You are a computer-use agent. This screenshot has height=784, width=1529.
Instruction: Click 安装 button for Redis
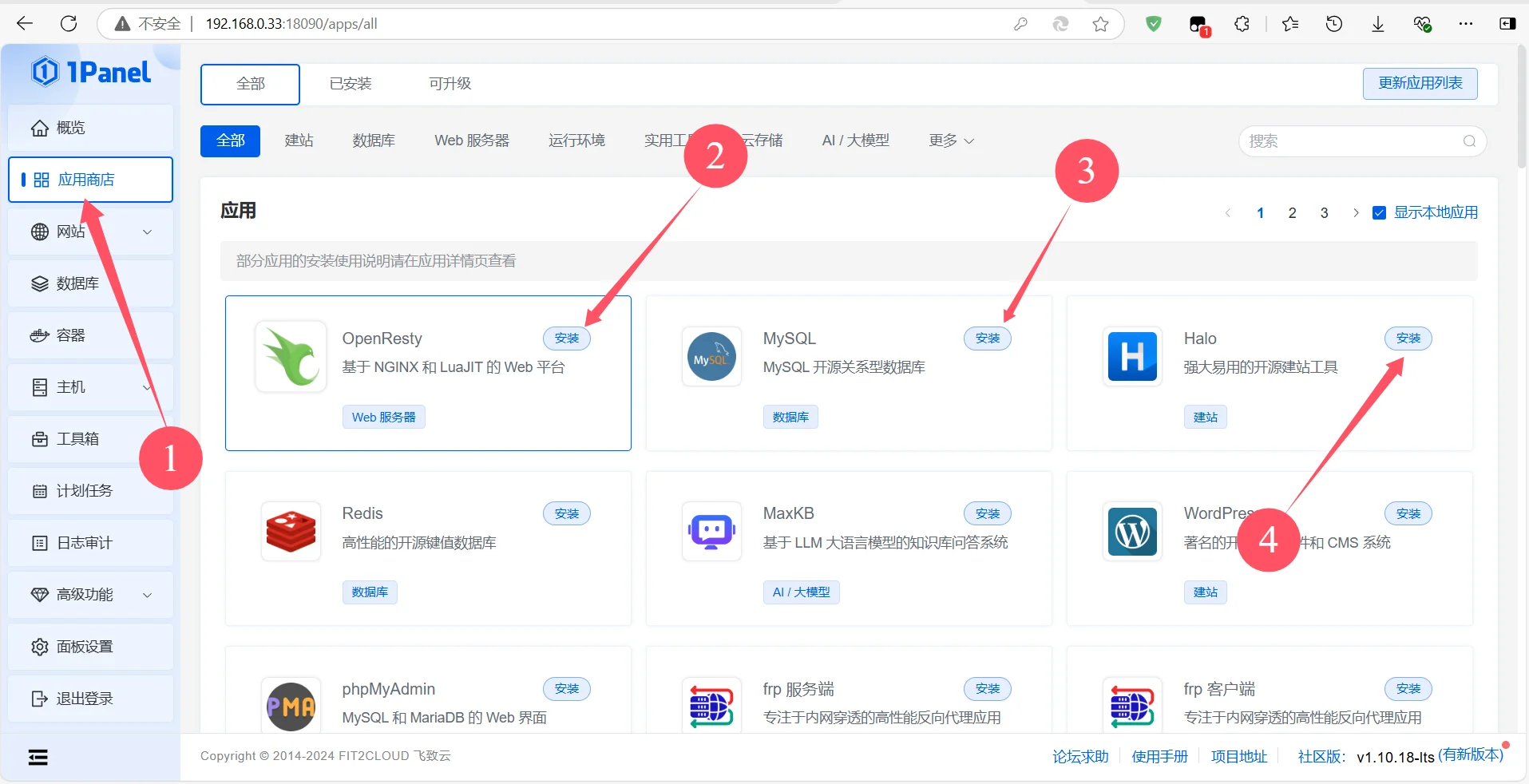pyautogui.click(x=567, y=514)
